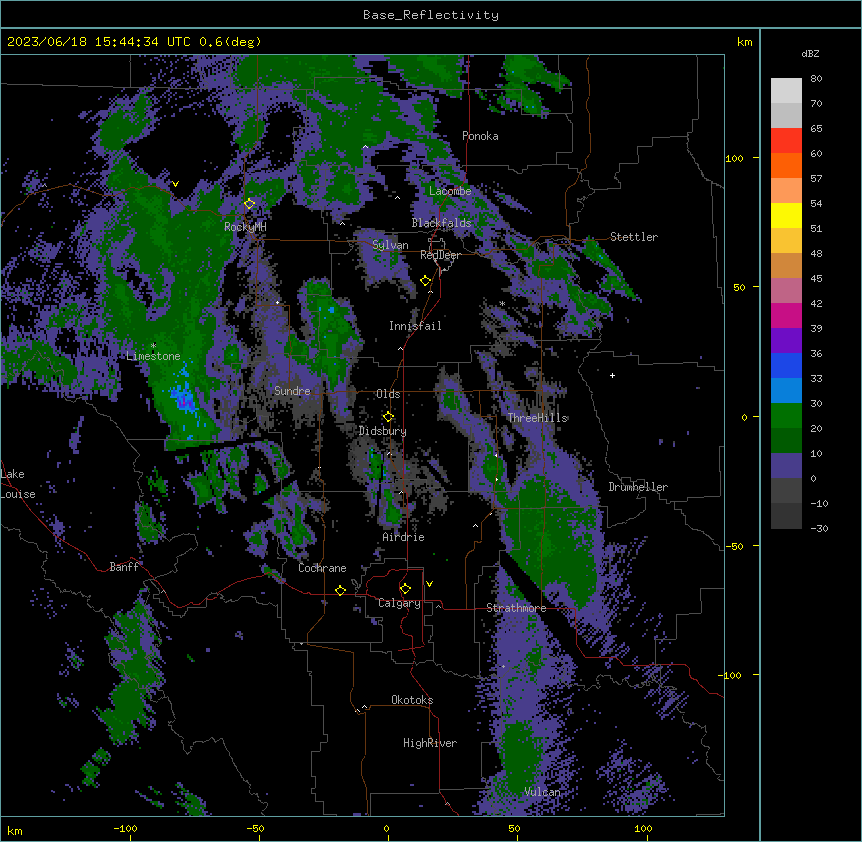Click the Cochrane city label
This screenshot has width=862, height=842.
point(322,568)
